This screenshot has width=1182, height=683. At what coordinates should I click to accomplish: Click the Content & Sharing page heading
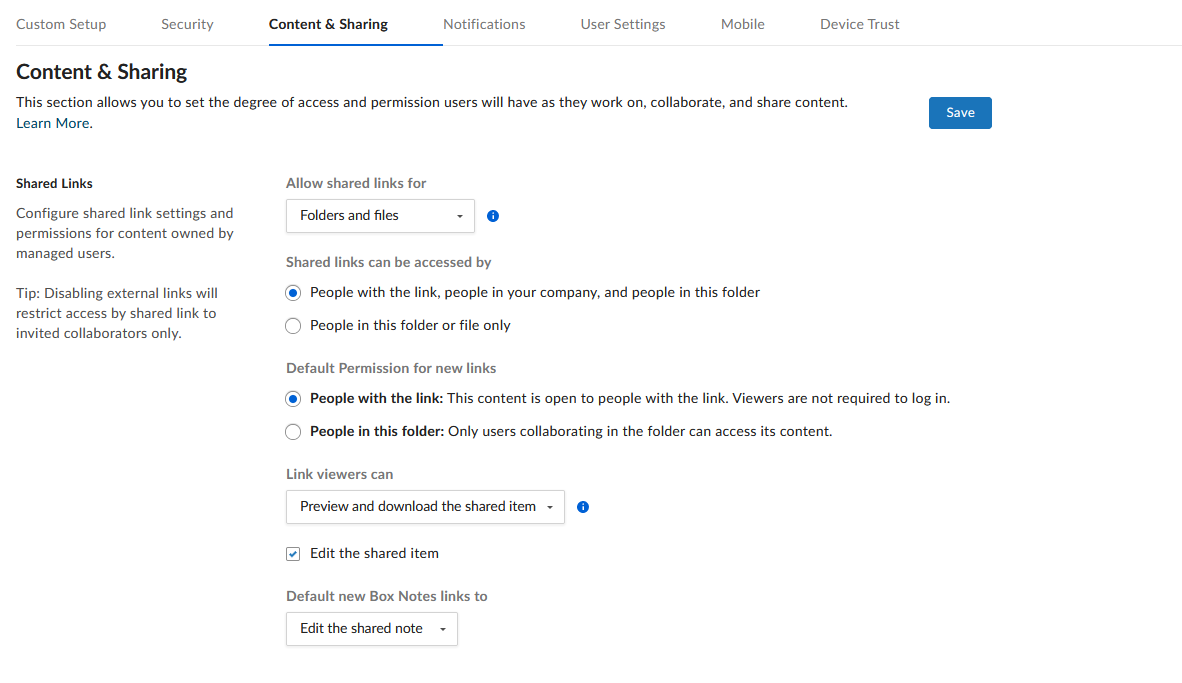102,72
